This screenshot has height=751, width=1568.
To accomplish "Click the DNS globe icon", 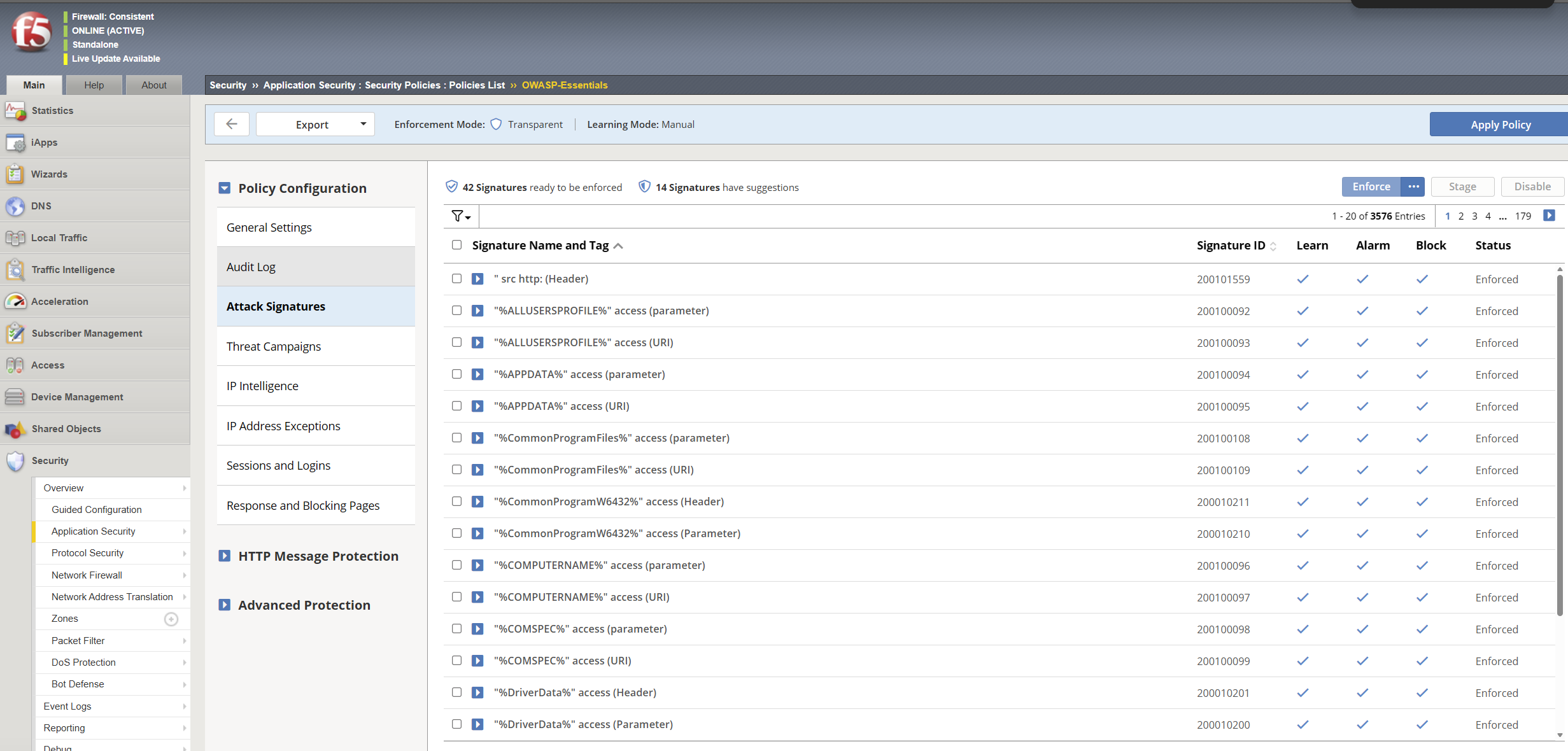I will (15, 206).
